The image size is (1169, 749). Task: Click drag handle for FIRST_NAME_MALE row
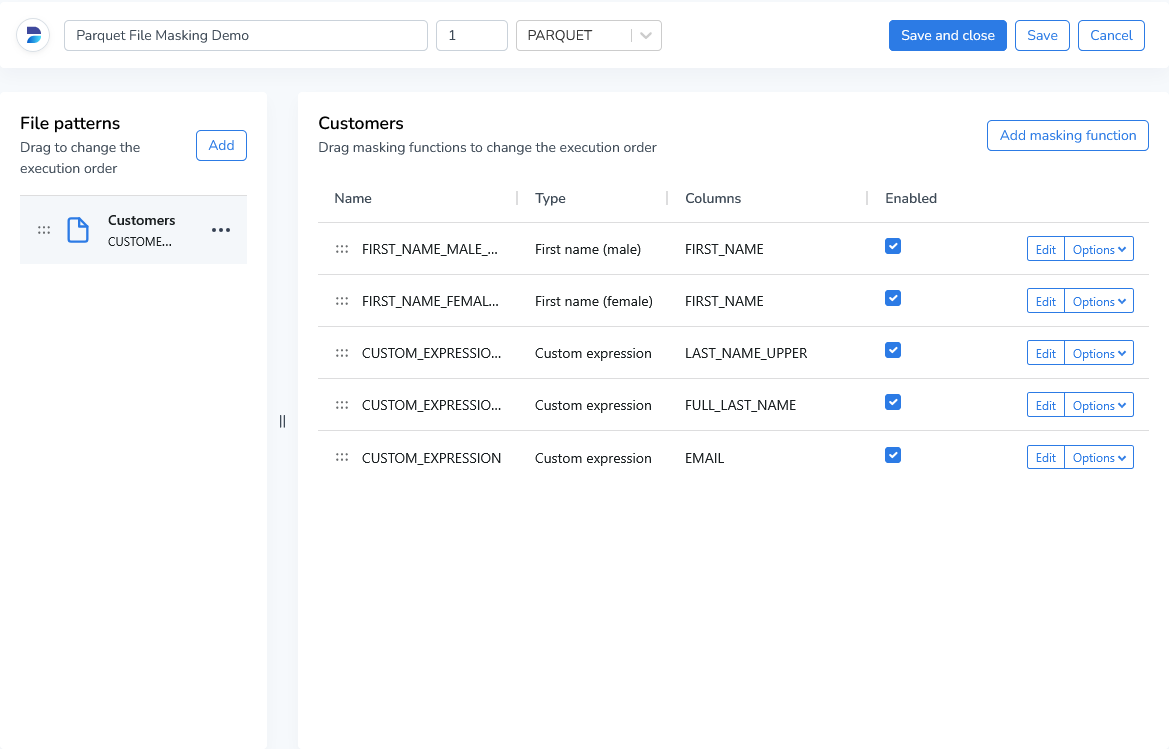coord(342,249)
